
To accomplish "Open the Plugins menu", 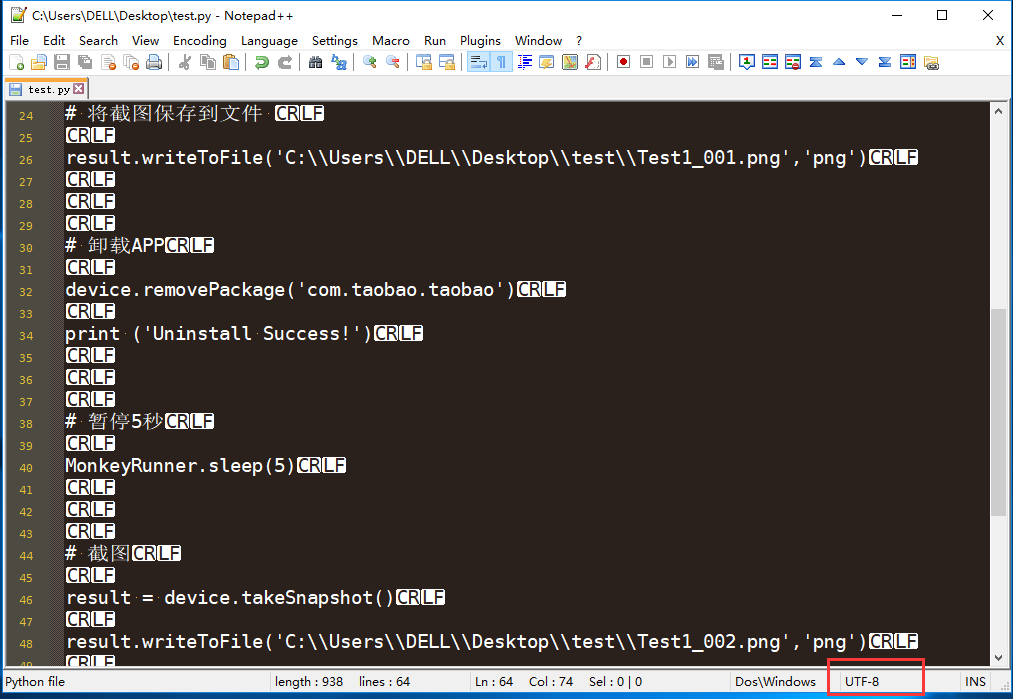I will click(x=480, y=41).
